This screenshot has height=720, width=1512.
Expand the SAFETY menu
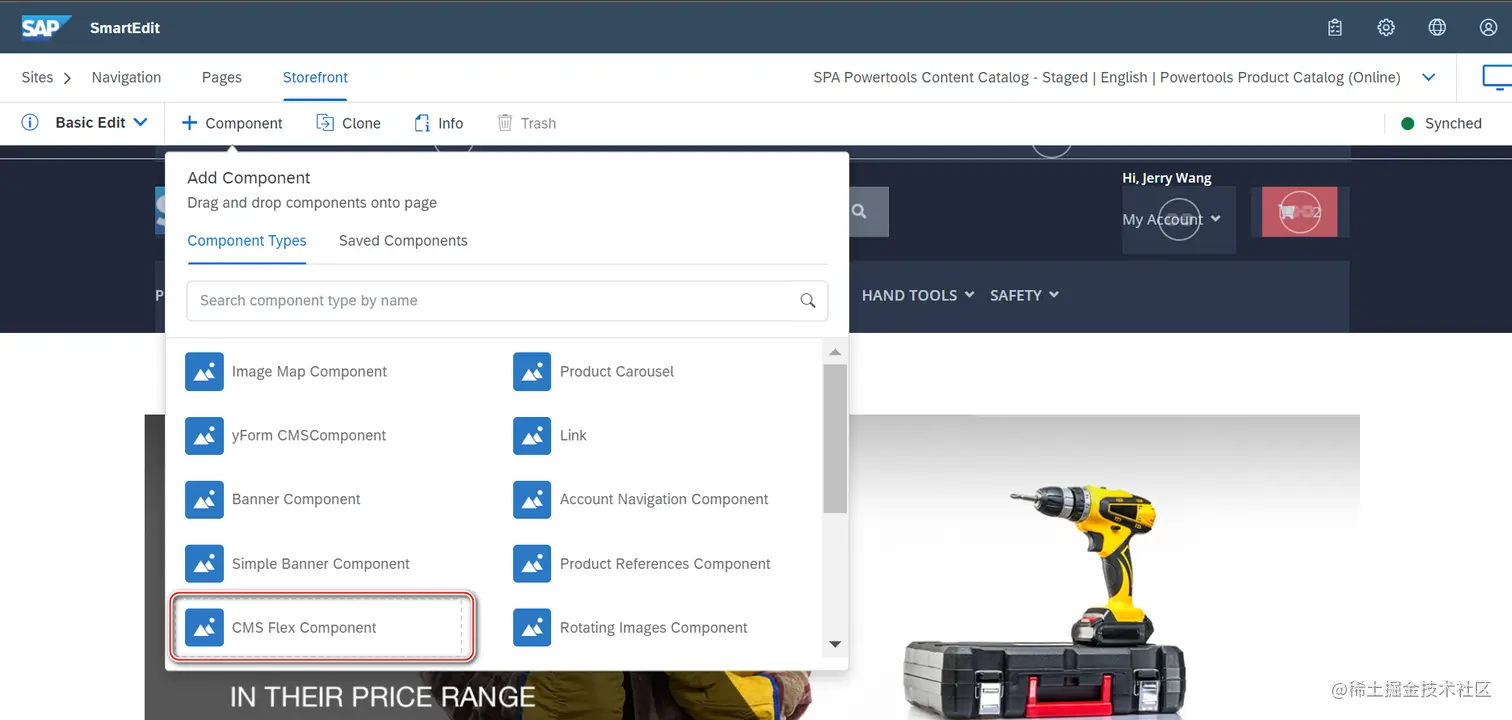(x=1024, y=295)
